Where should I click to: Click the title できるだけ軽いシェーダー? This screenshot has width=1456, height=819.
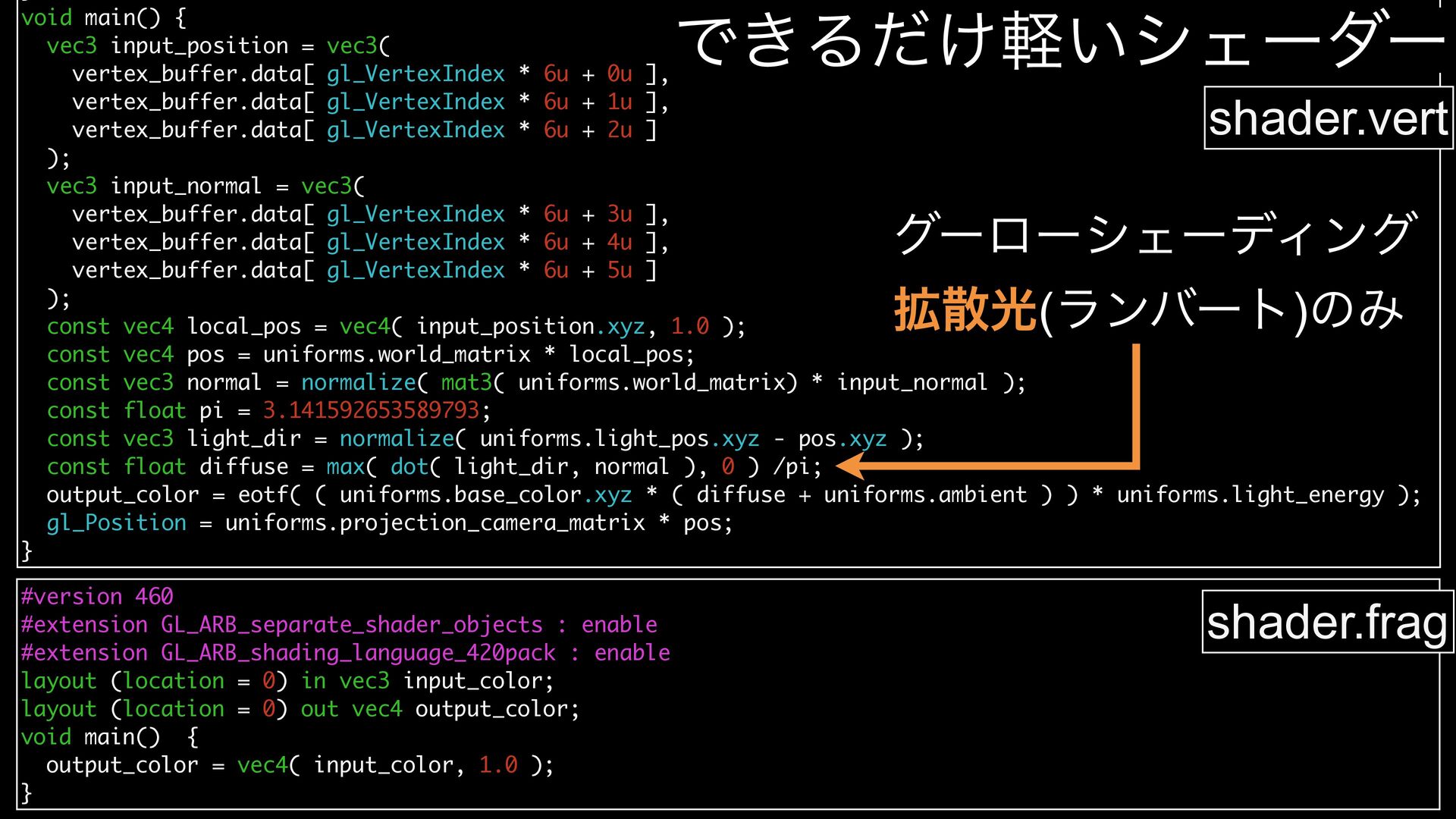click(1060, 42)
